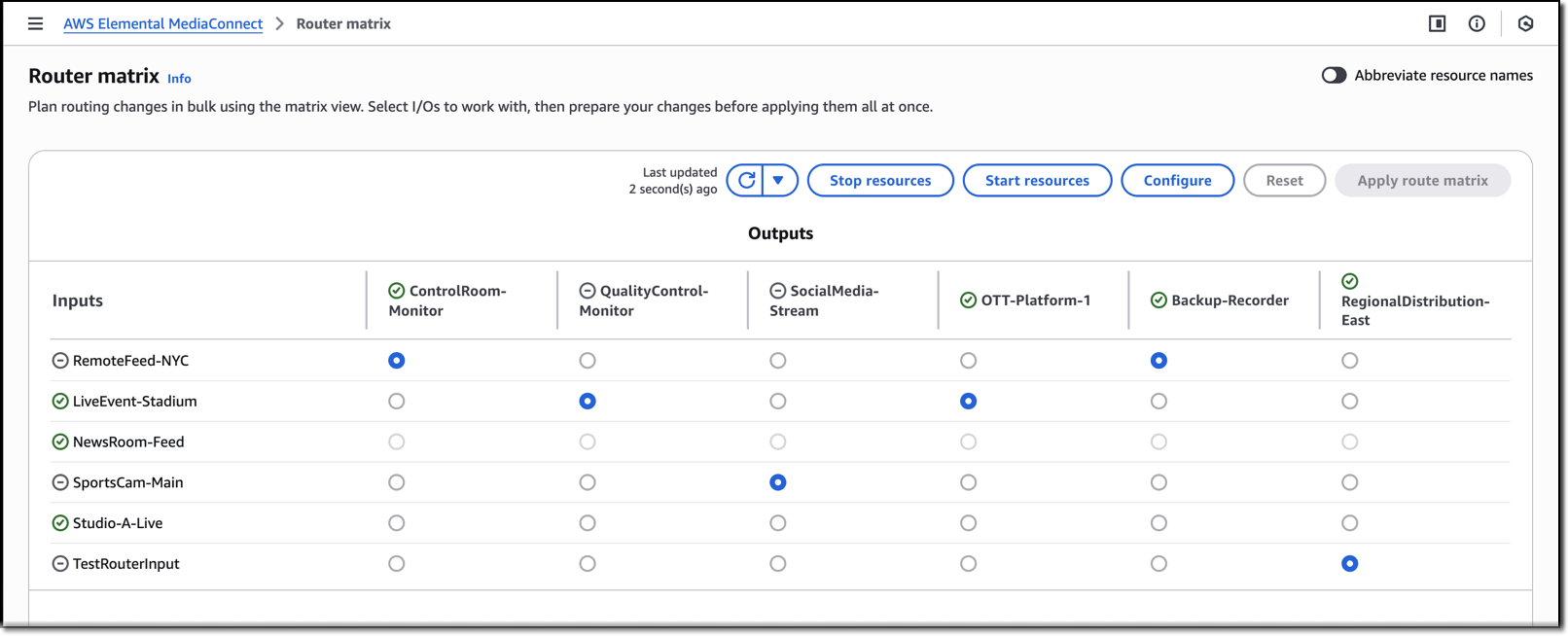Click the Stop resources button
Image resolution: width=1568 pixels, height=636 pixels.
(879, 180)
